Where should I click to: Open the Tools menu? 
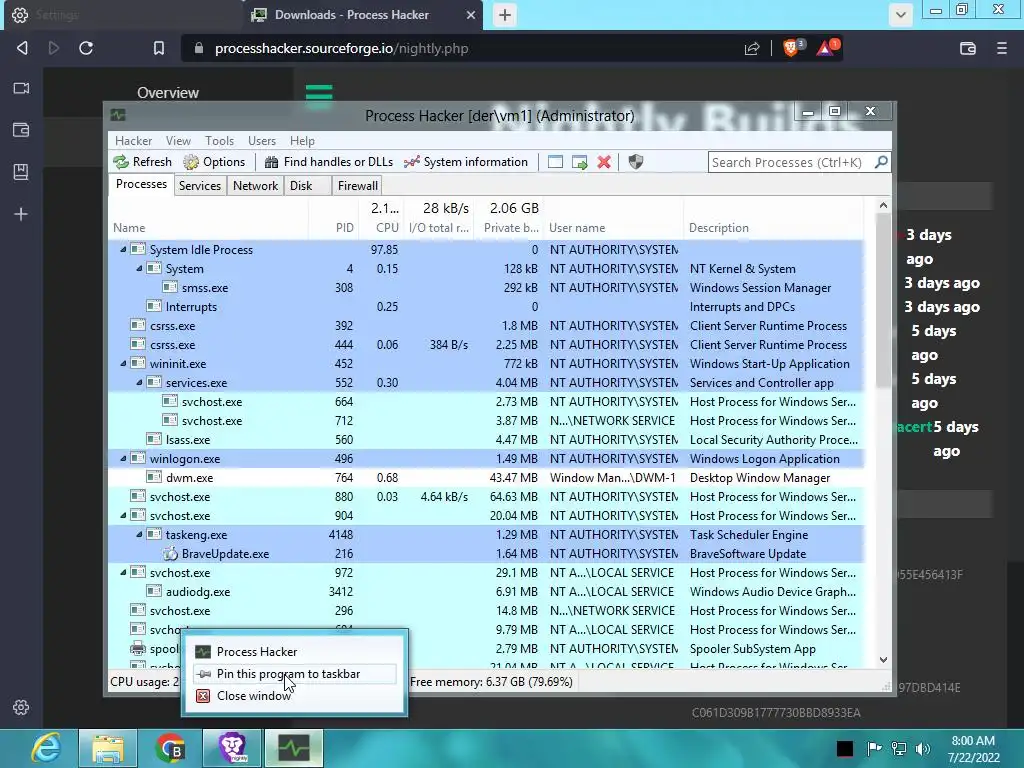point(219,140)
